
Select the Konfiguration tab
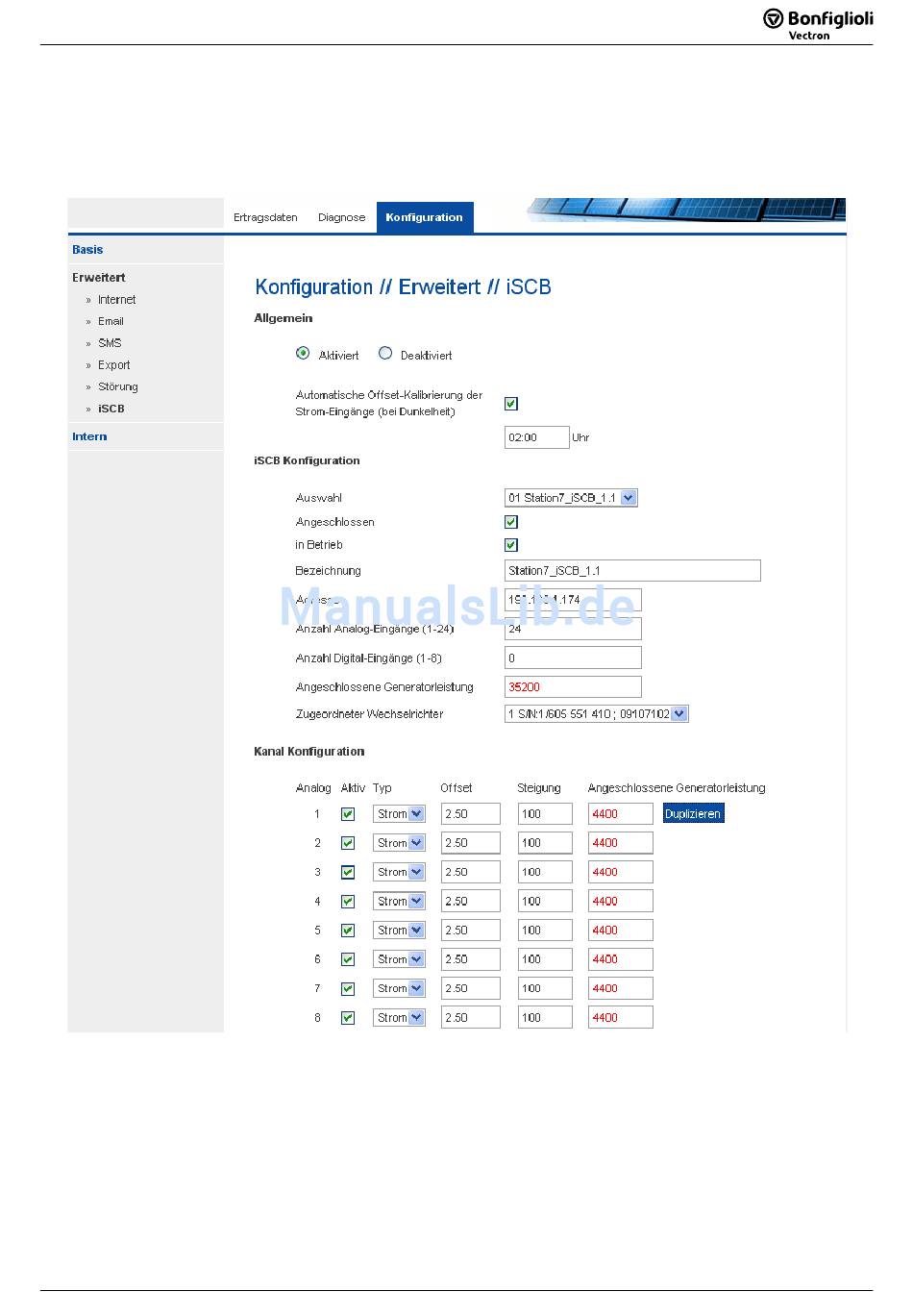425,217
